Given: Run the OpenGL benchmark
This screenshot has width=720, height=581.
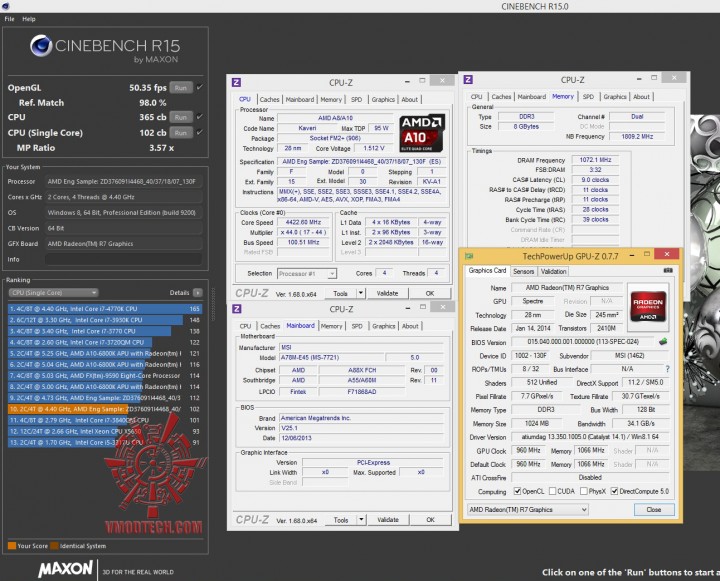Looking at the screenshot, I should click(181, 87).
